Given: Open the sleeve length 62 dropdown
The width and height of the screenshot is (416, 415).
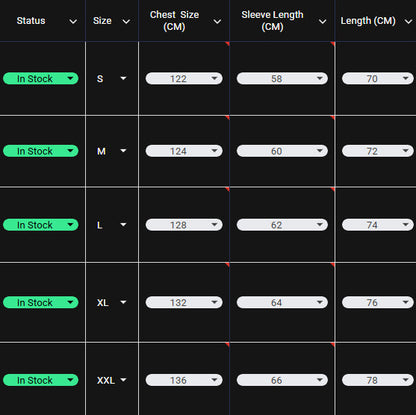Looking at the screenshot, I should [282, 225].
